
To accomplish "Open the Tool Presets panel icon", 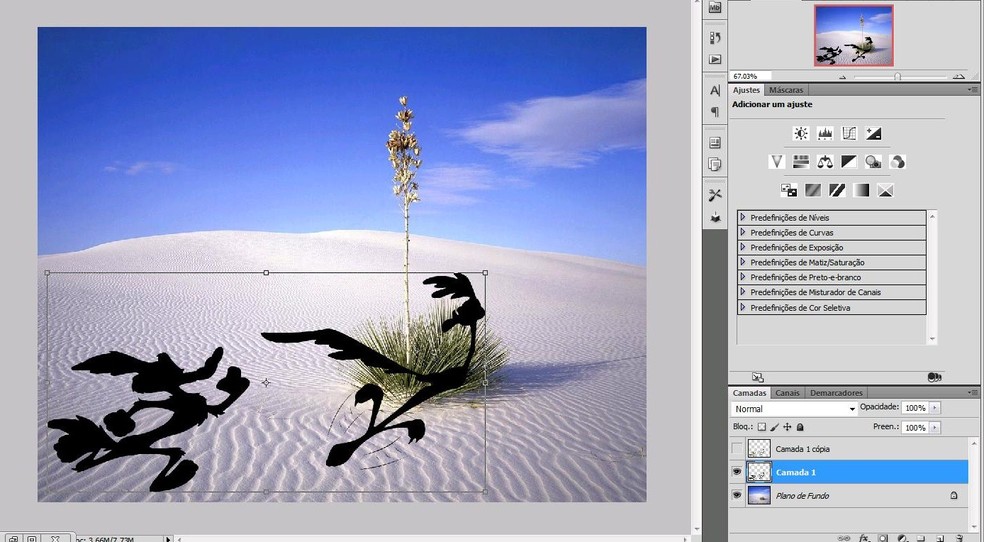I will 715,195.
